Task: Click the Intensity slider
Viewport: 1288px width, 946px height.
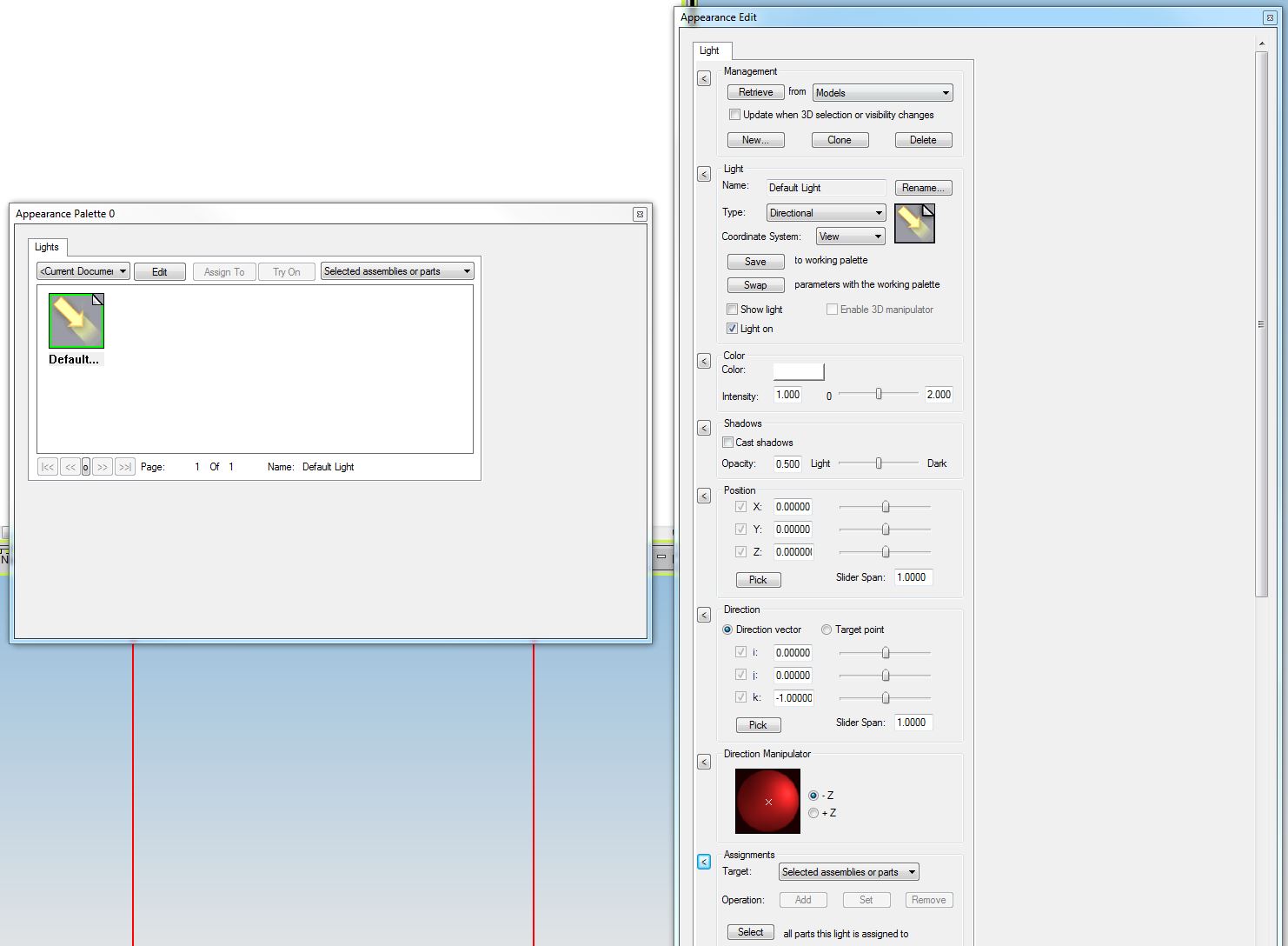Action: click(879, 394)
